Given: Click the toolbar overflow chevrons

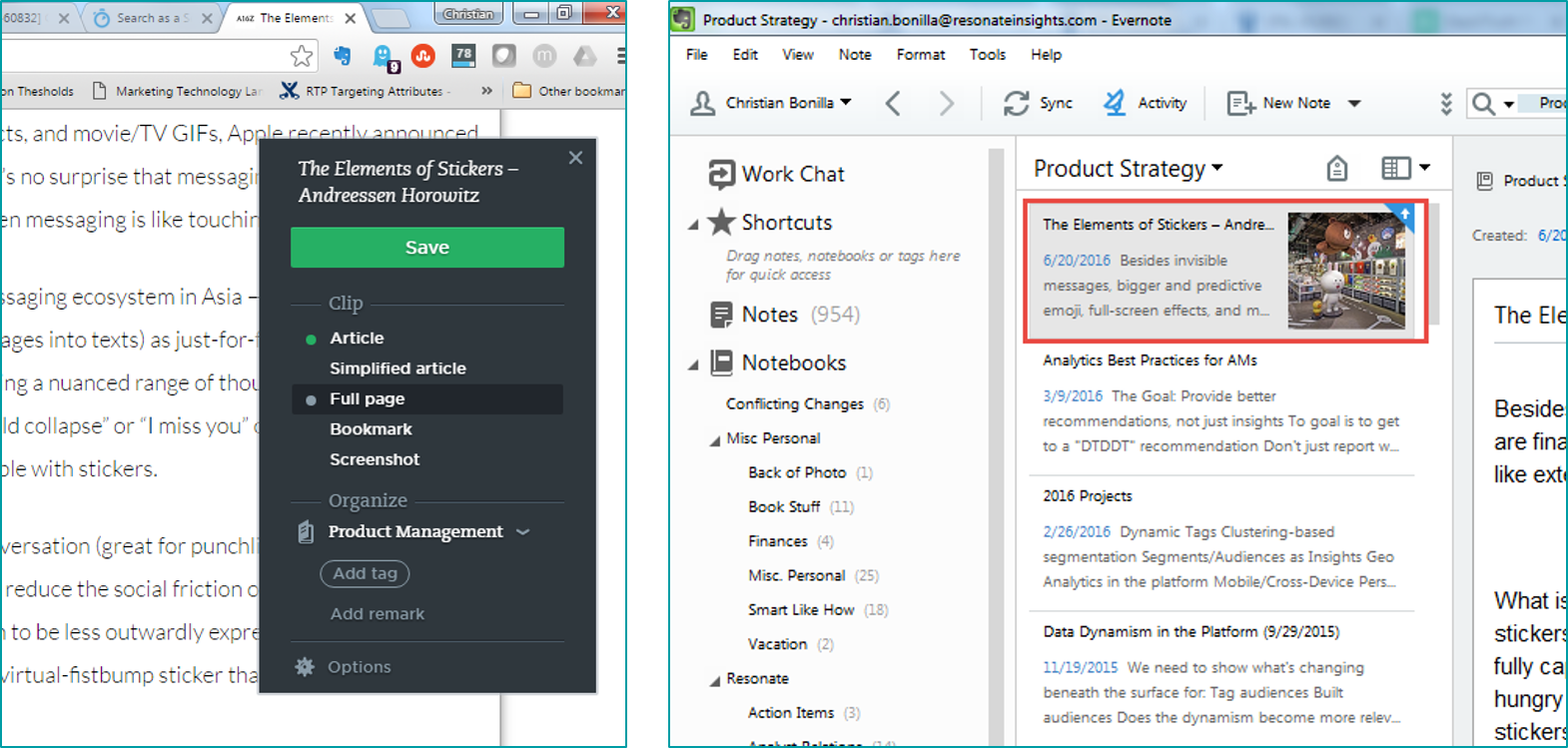Looking at the screenshot, I should pos(1445,103).
